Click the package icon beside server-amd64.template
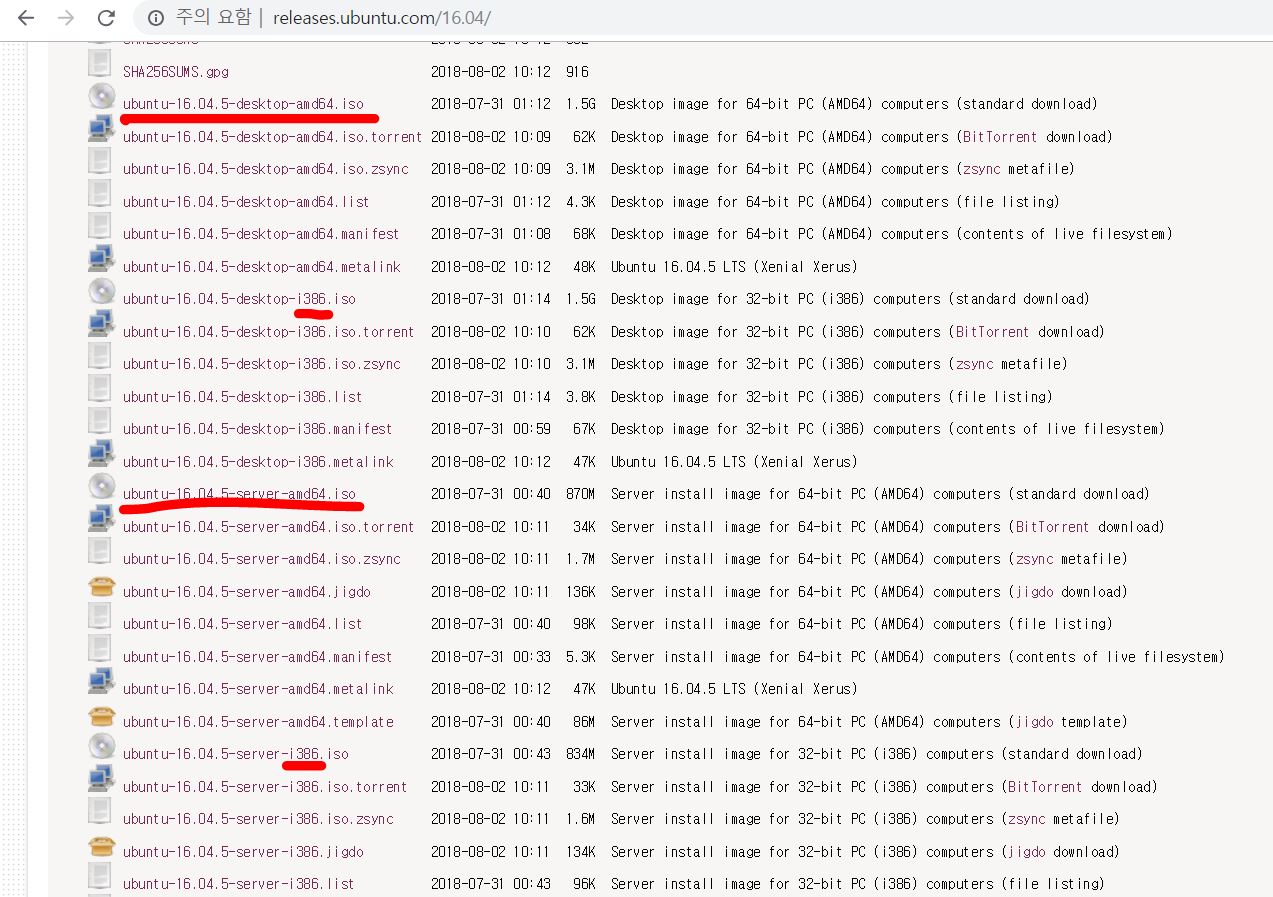 [102, 716]
